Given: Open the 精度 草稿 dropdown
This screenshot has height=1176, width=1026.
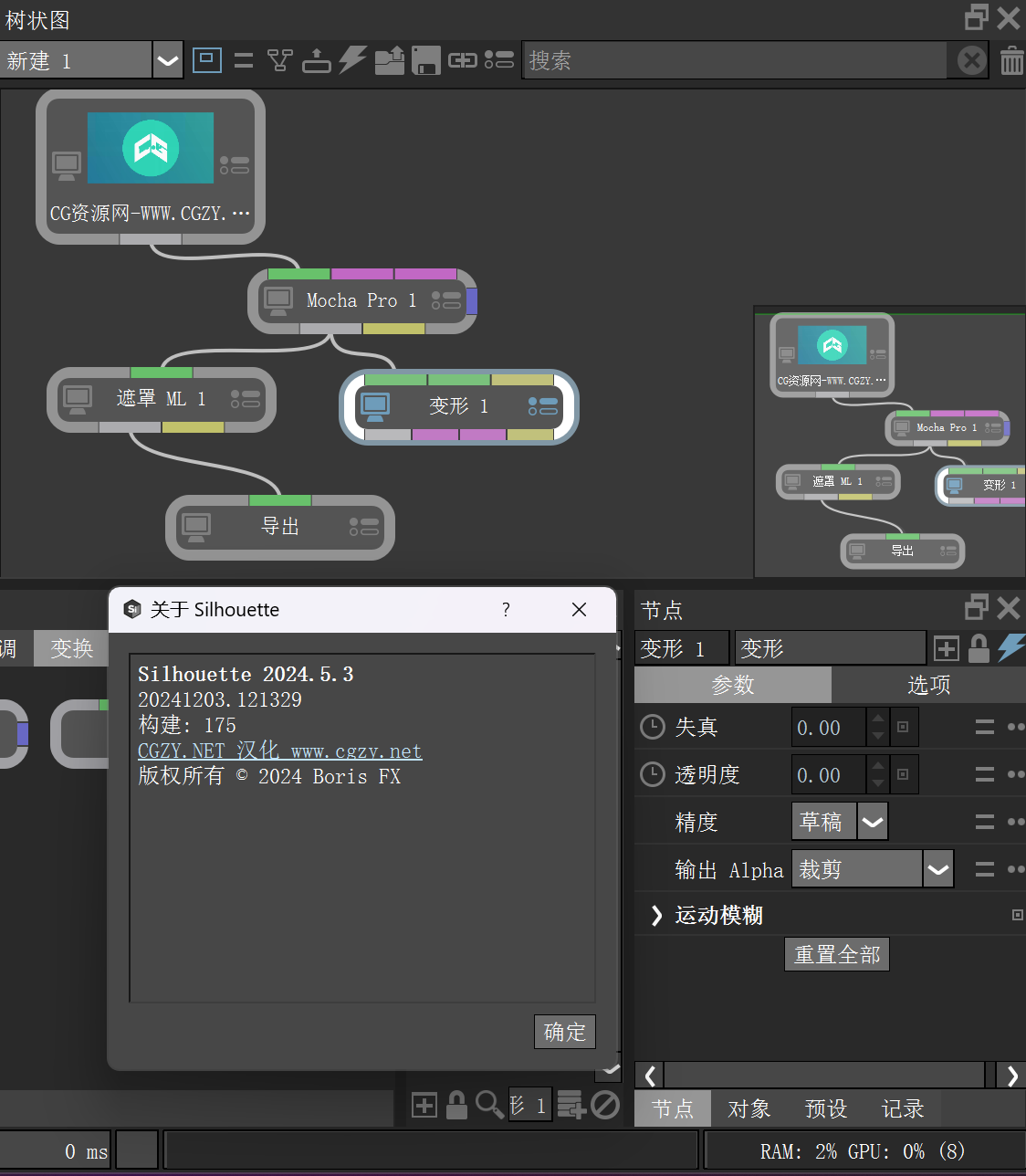Looking at the screenshot, I should pyautogui.click(x=873, y=822).
